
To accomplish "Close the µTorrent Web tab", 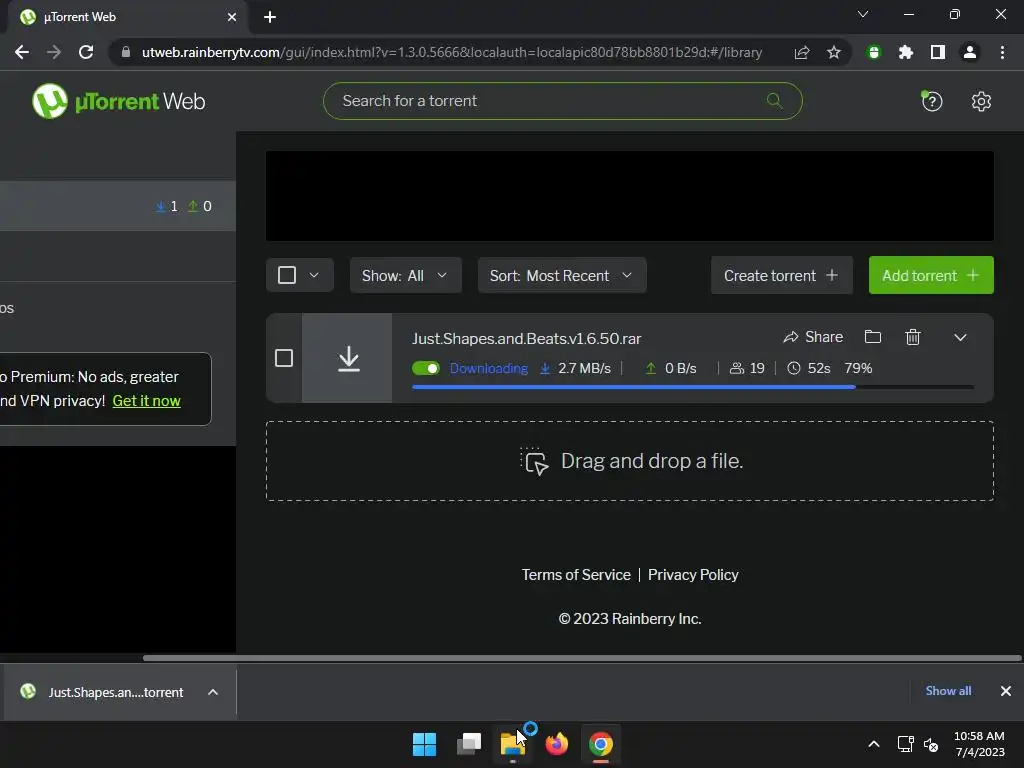I will pyautogui.click(x=232, y=17).
